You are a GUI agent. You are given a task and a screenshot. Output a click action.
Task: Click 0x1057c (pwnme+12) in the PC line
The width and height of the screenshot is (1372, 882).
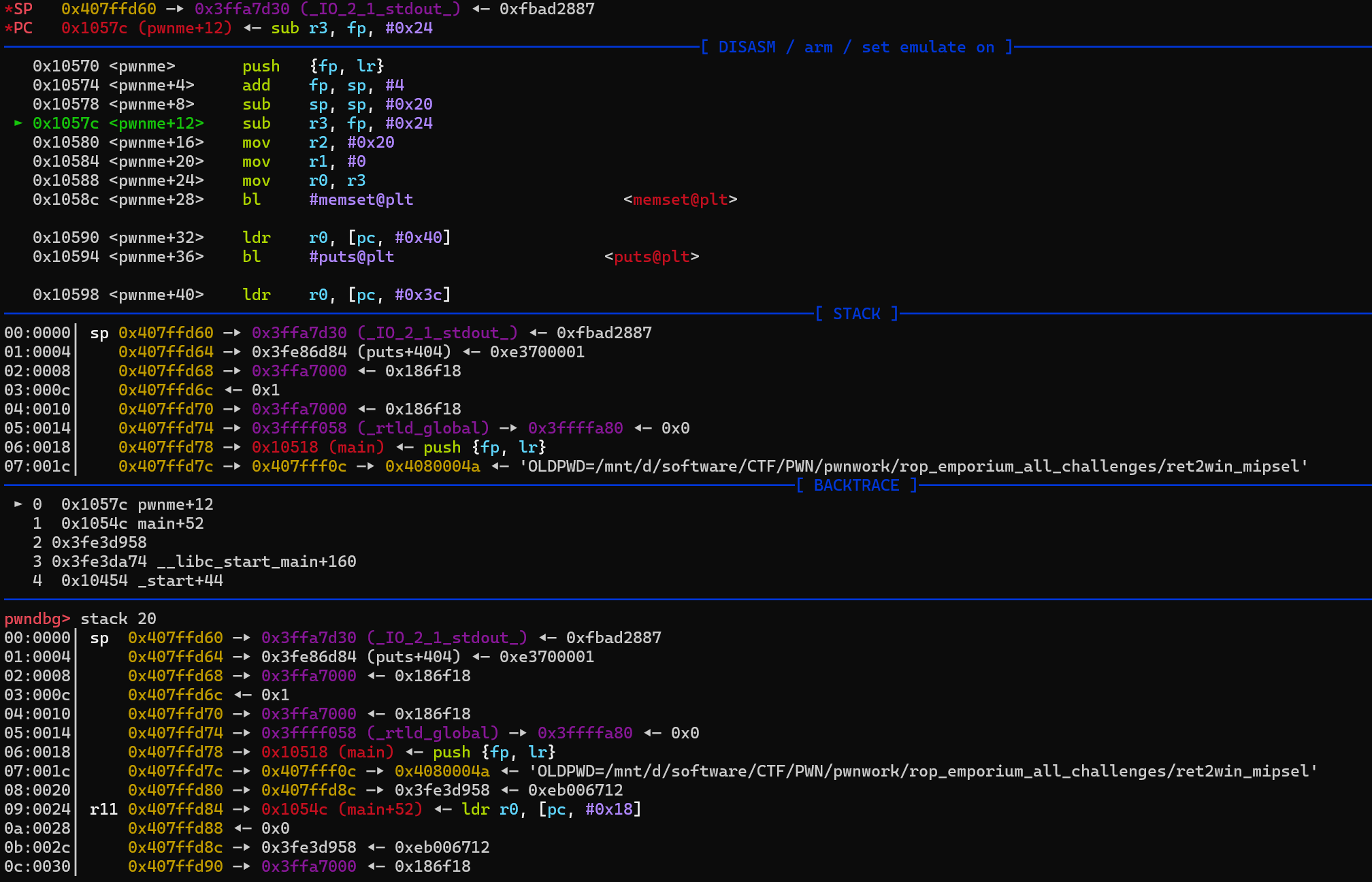pos(147,28)
